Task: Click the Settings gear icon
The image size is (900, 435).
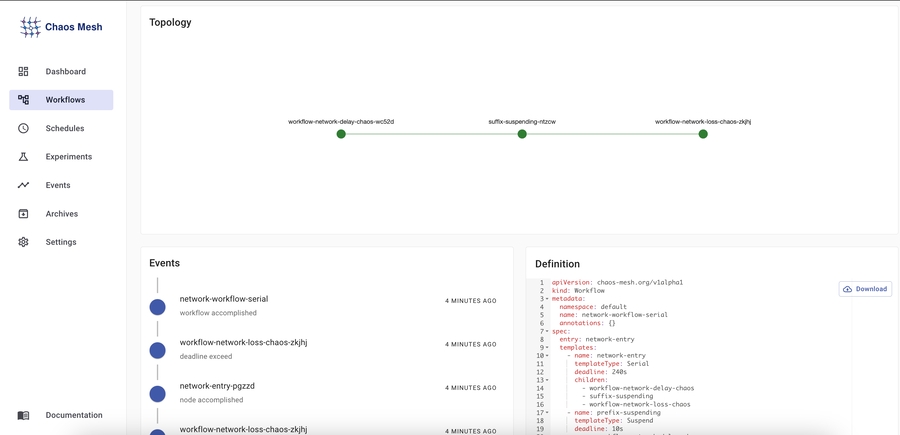Action: click(23, 242)
